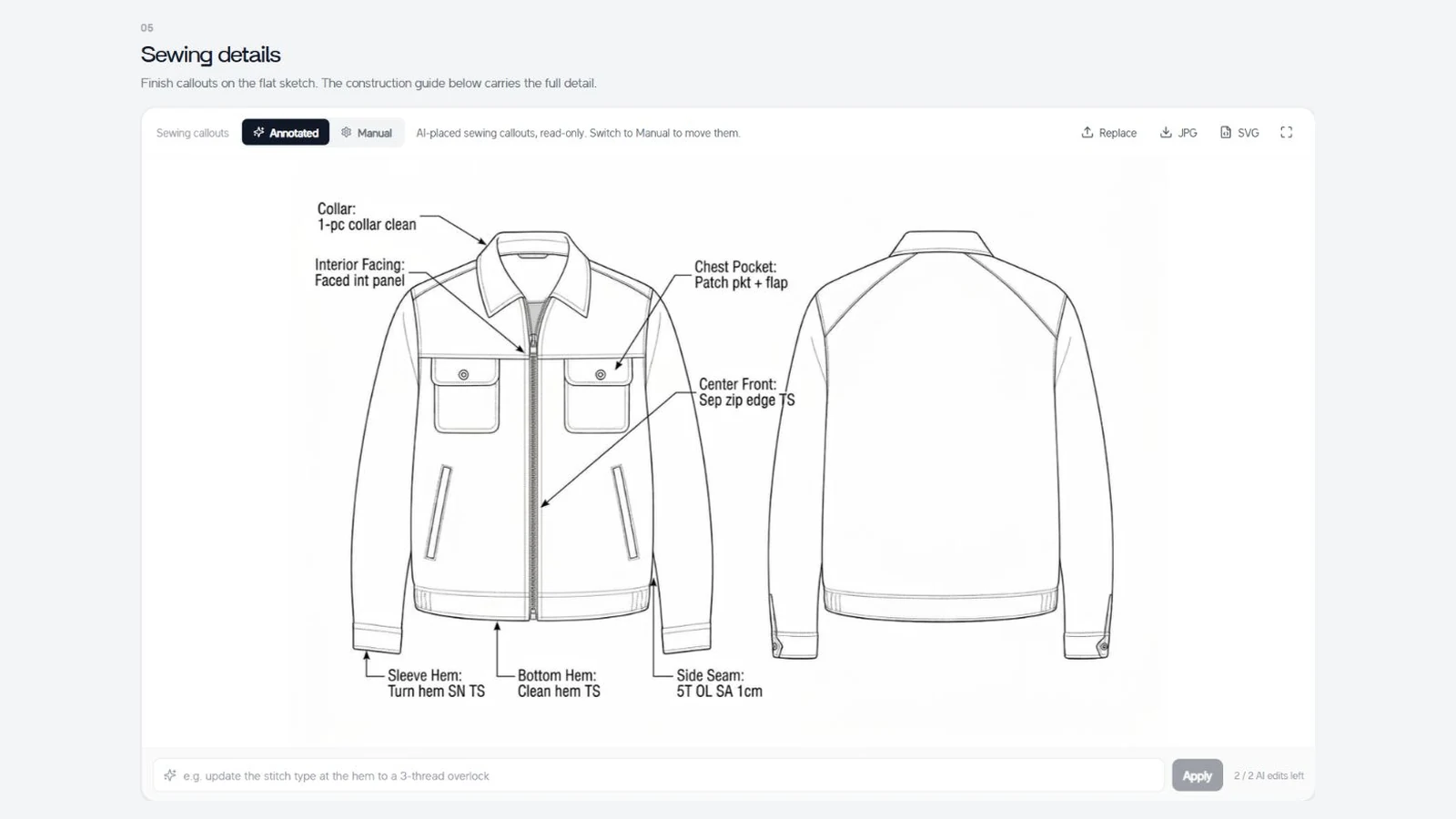
Task: Click the Chest Pocket callout text
Action: click(x=741, y=275)
